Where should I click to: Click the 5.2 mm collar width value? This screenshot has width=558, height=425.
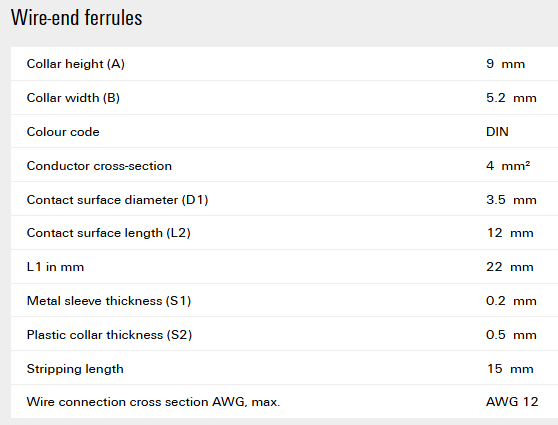coord(511,98)
